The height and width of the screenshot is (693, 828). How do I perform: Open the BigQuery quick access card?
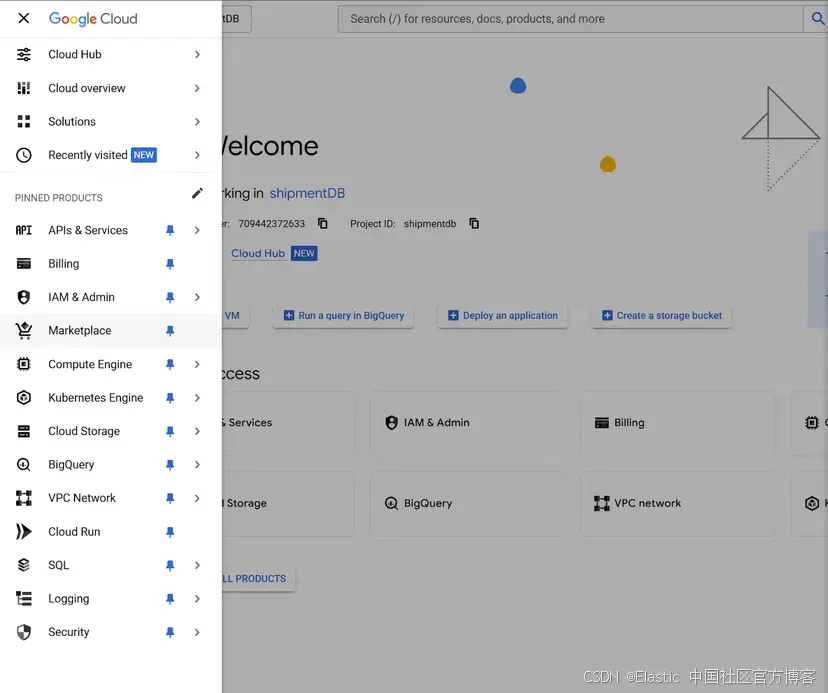coord(468,503)
